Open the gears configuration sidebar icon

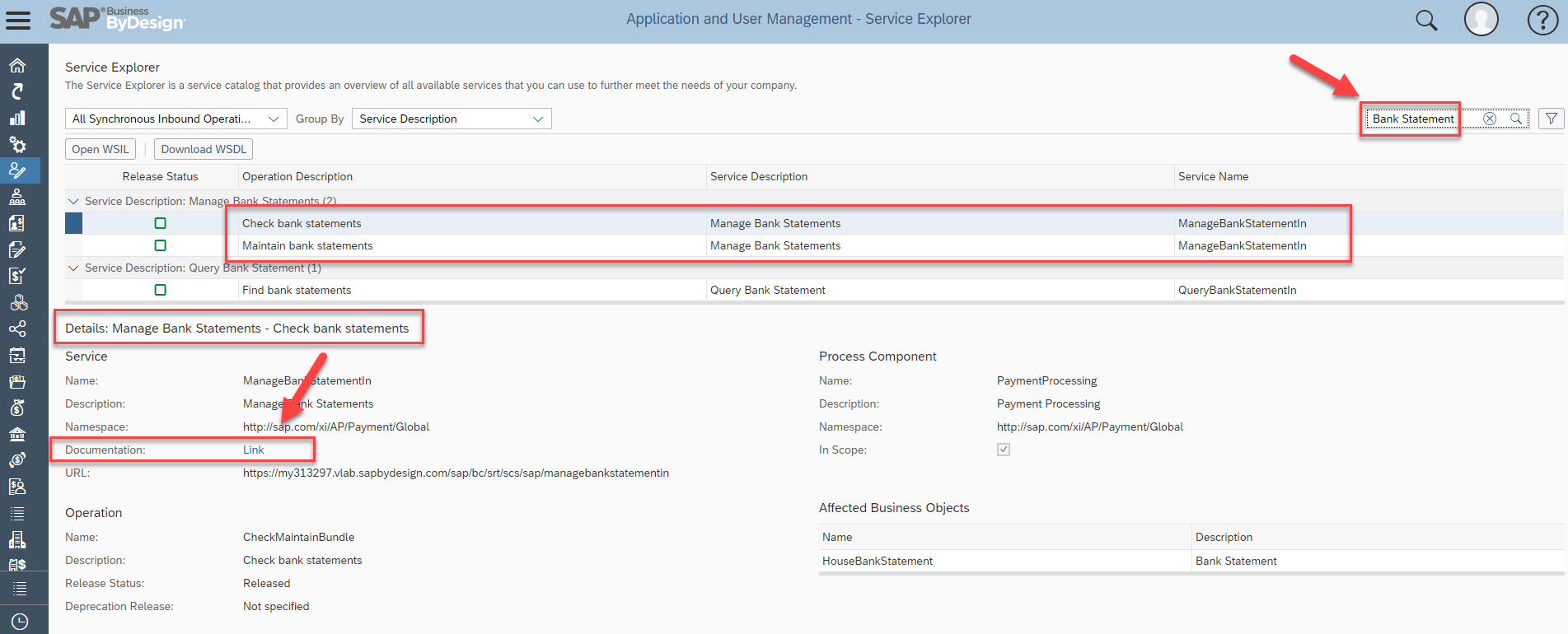pos(17,144)
